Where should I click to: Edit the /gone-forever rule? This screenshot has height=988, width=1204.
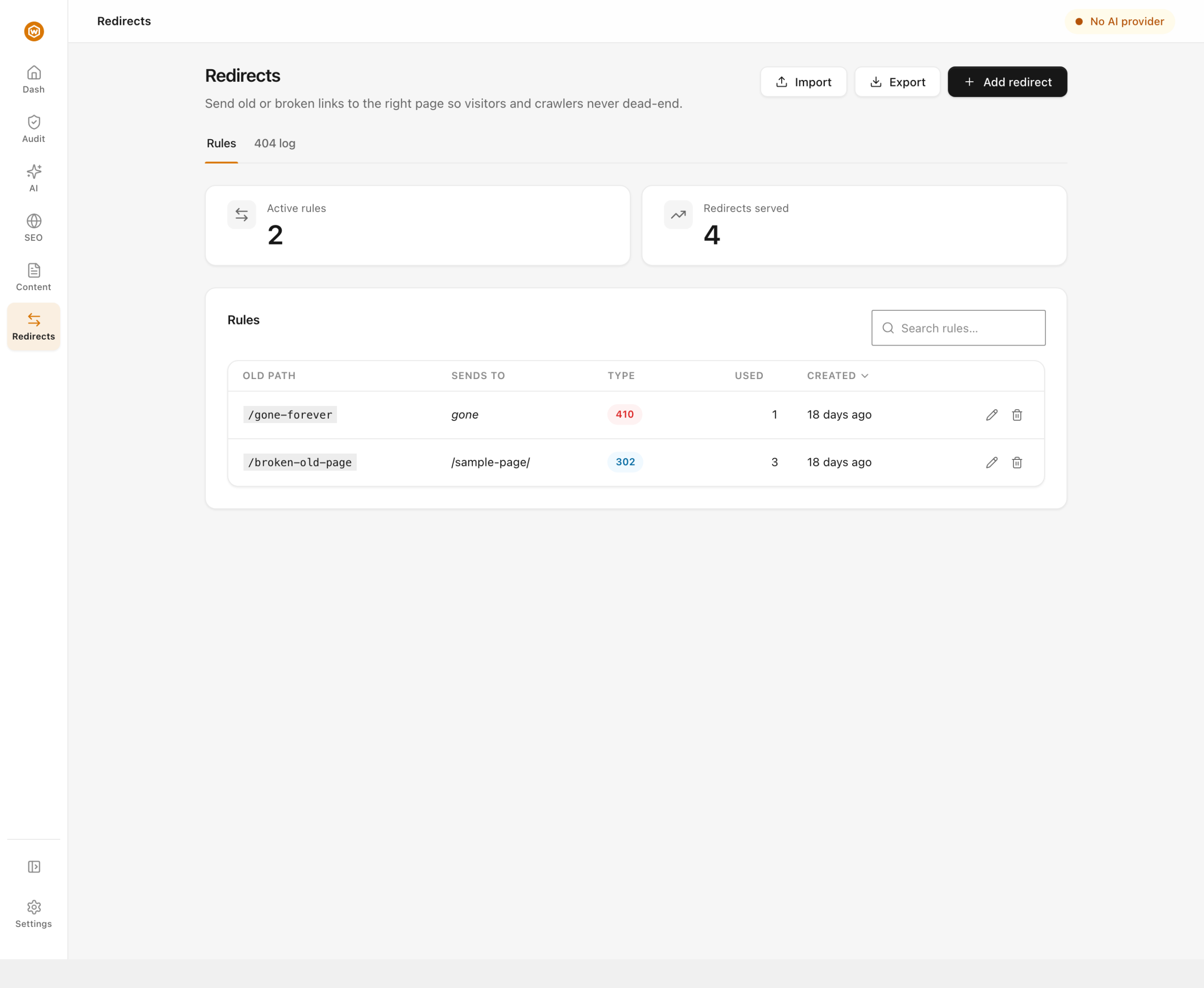tap(992, 415)
